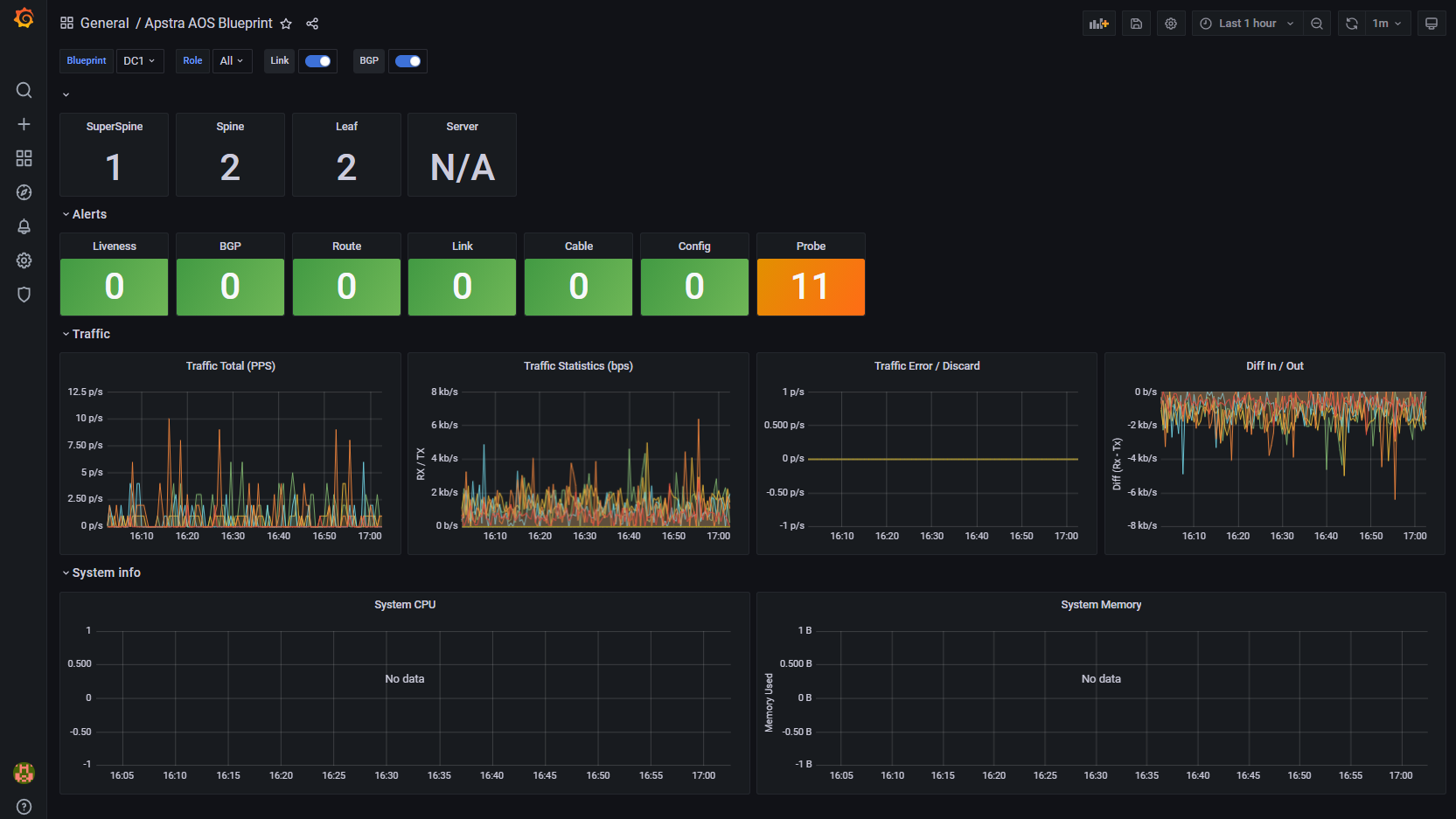This screenshot has width=1456, height=819.
Task: Click No data text in System CPU panel
Action: click(405, 679)
